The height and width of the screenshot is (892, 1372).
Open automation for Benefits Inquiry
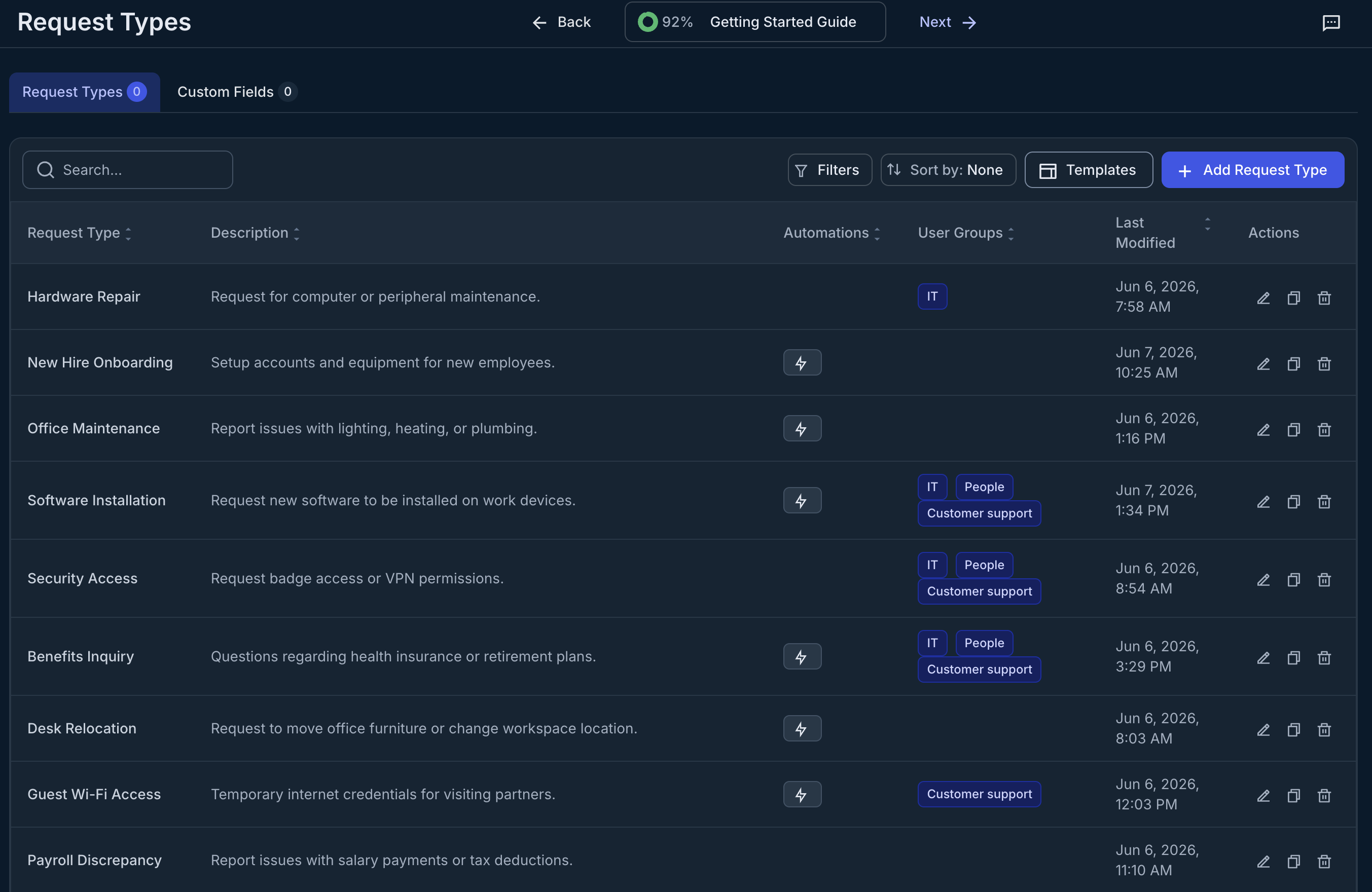[x=802, y=656]
